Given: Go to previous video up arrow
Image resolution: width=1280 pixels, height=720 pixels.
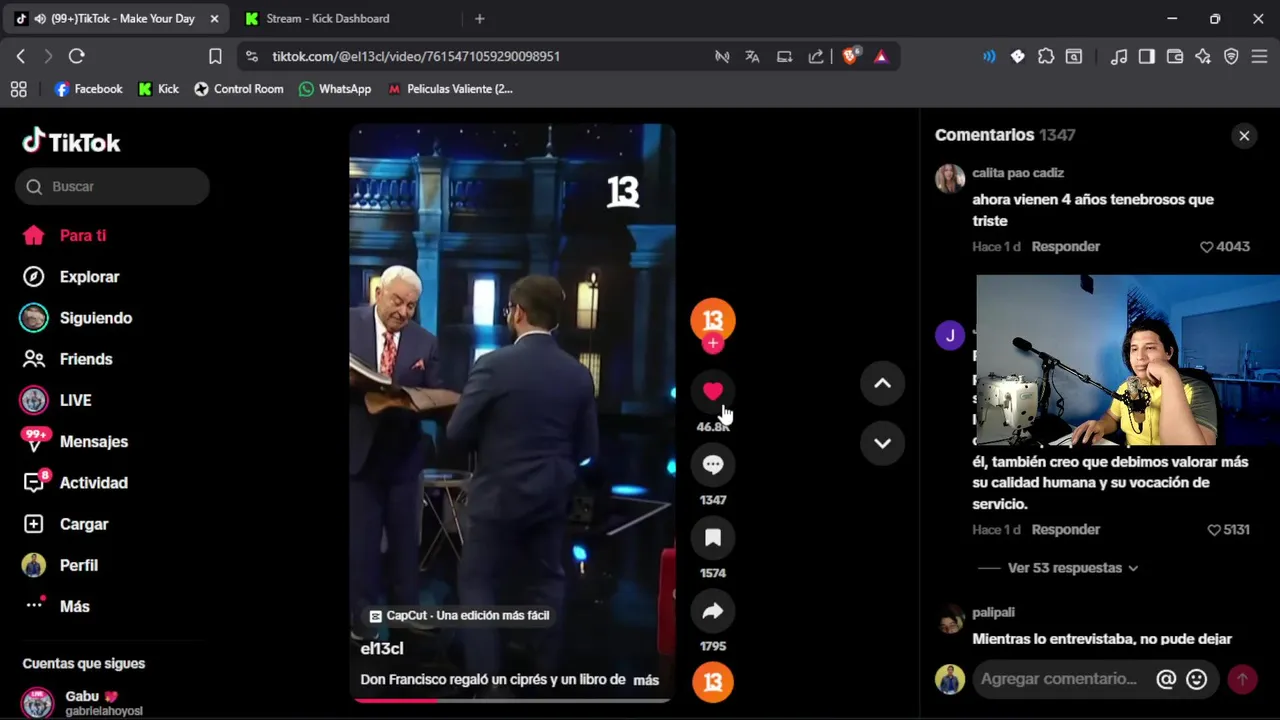Looking at the screenshot, I should pos(882,383).
